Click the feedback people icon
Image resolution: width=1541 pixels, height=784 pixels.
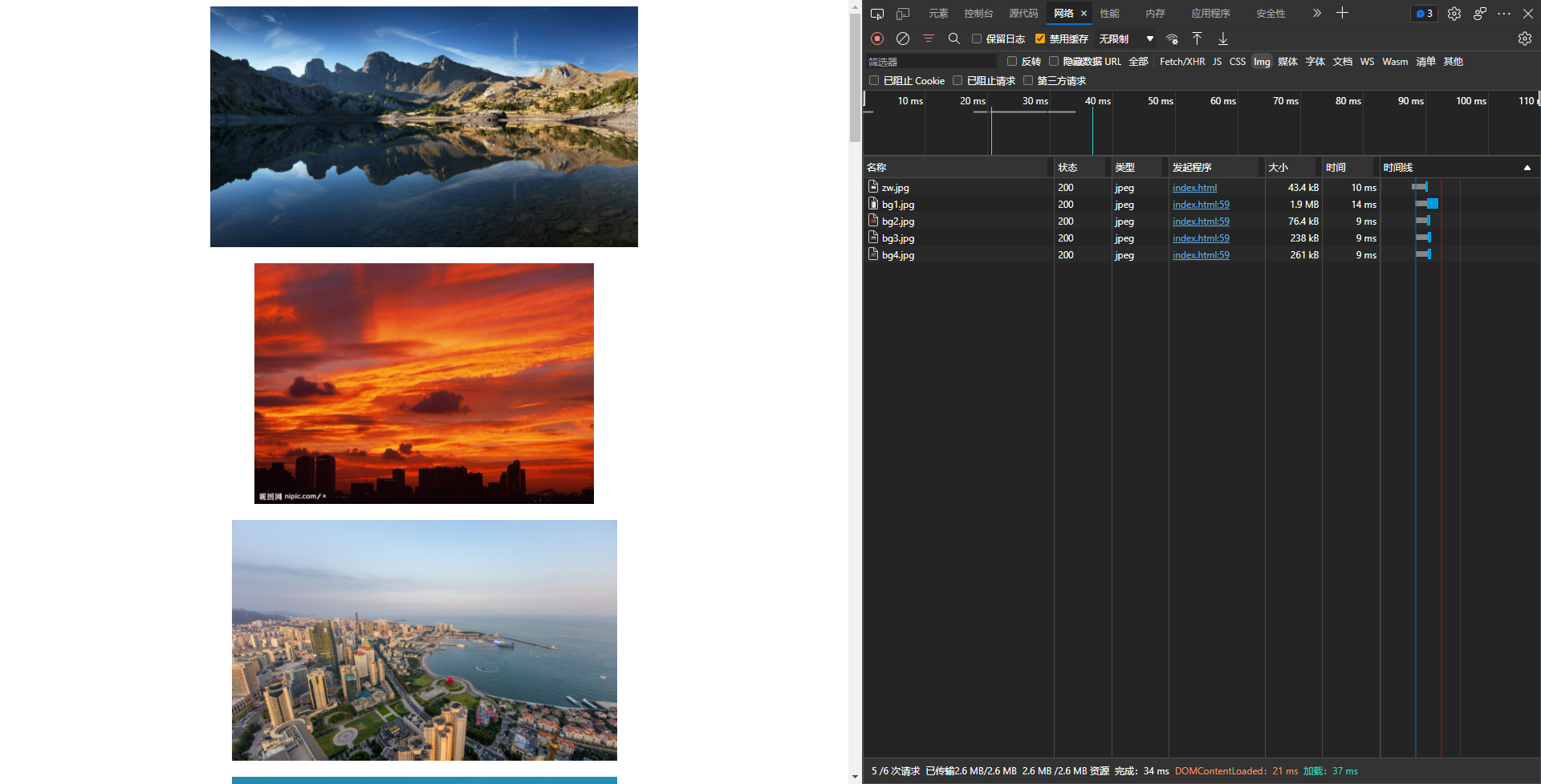1480,14
